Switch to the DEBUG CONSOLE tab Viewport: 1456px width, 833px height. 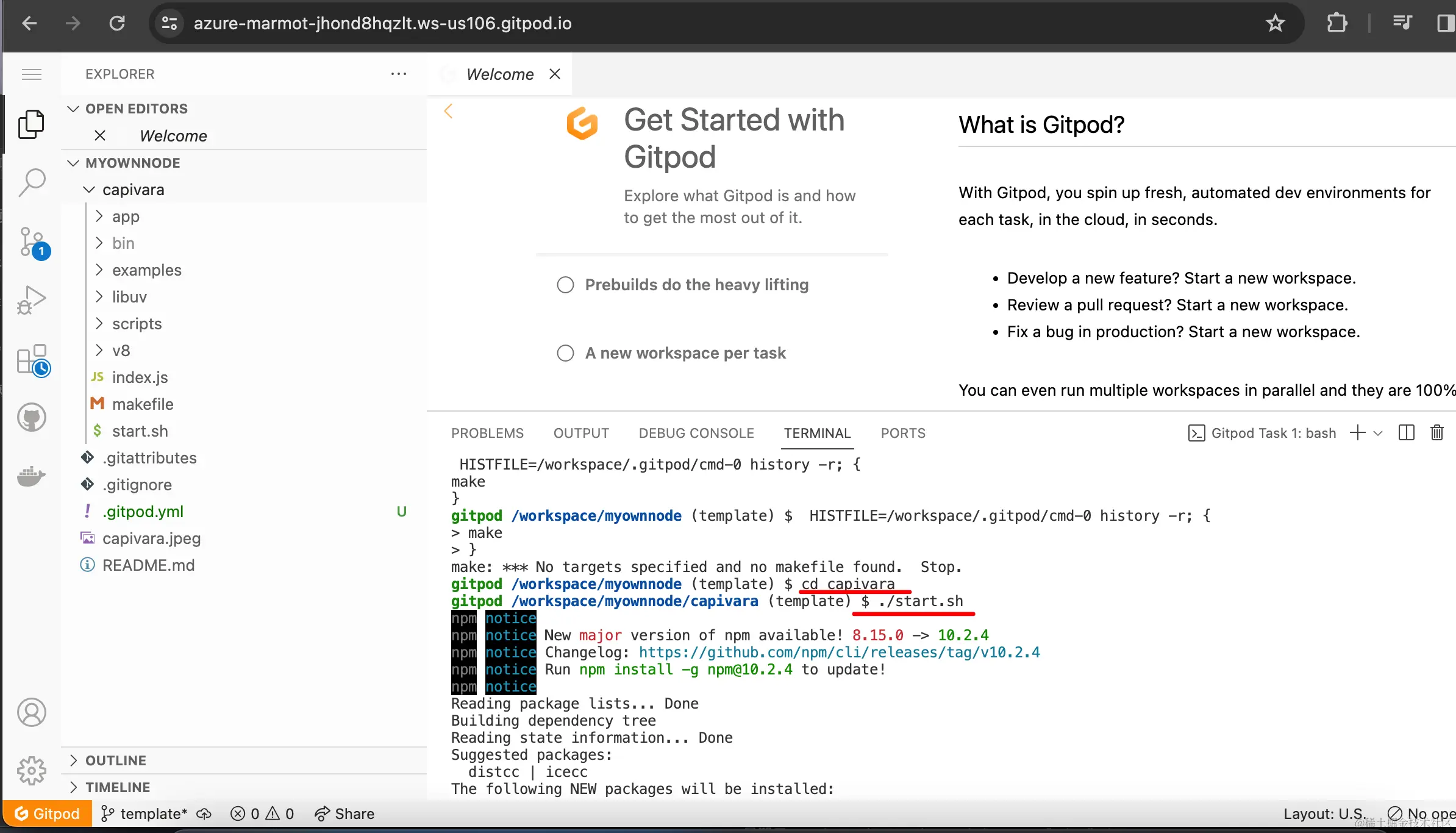tap(696, 433)
